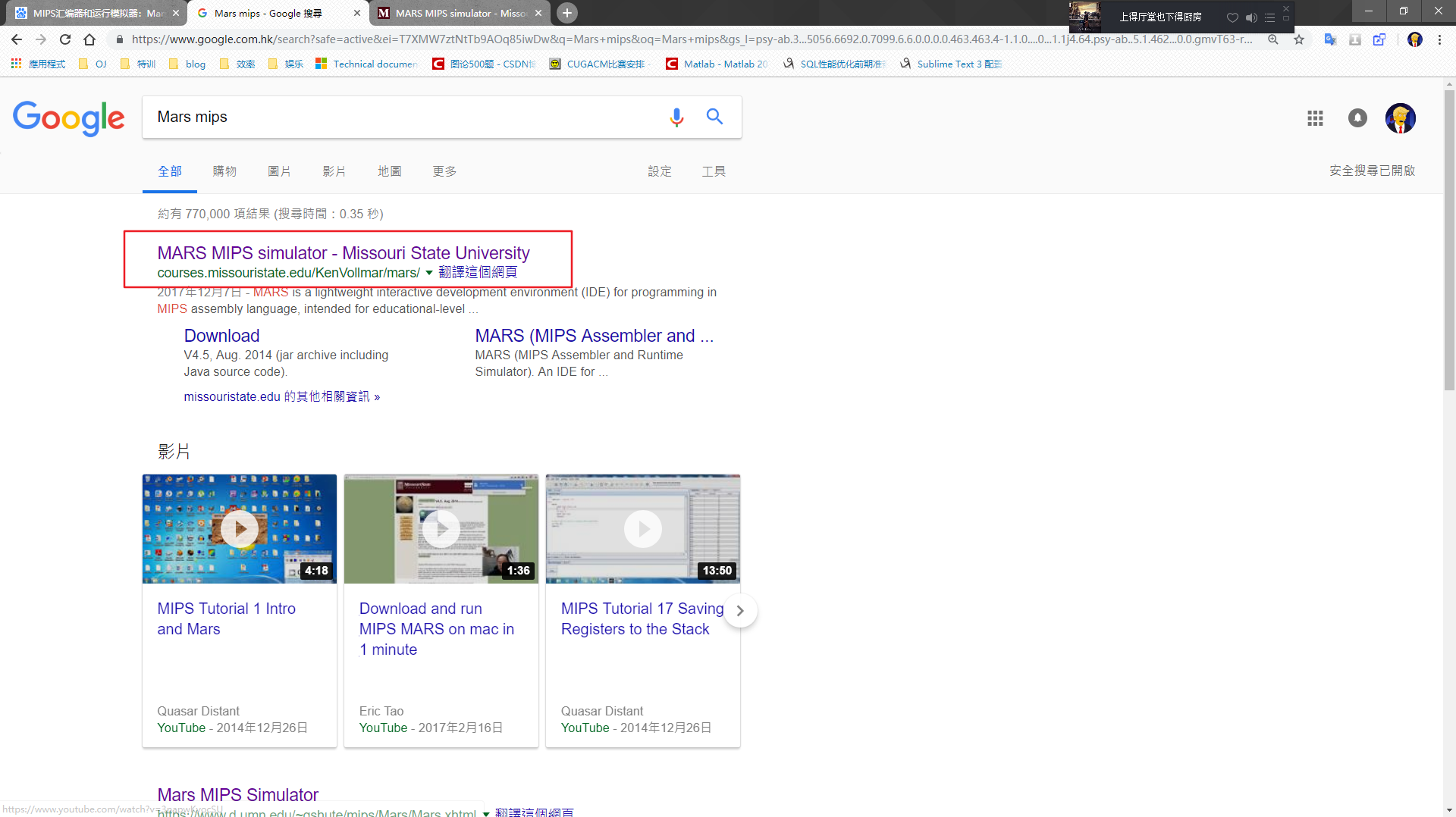Open the 工具 search tools
This screenshot has height=817, width=1456.
[714, 171]
